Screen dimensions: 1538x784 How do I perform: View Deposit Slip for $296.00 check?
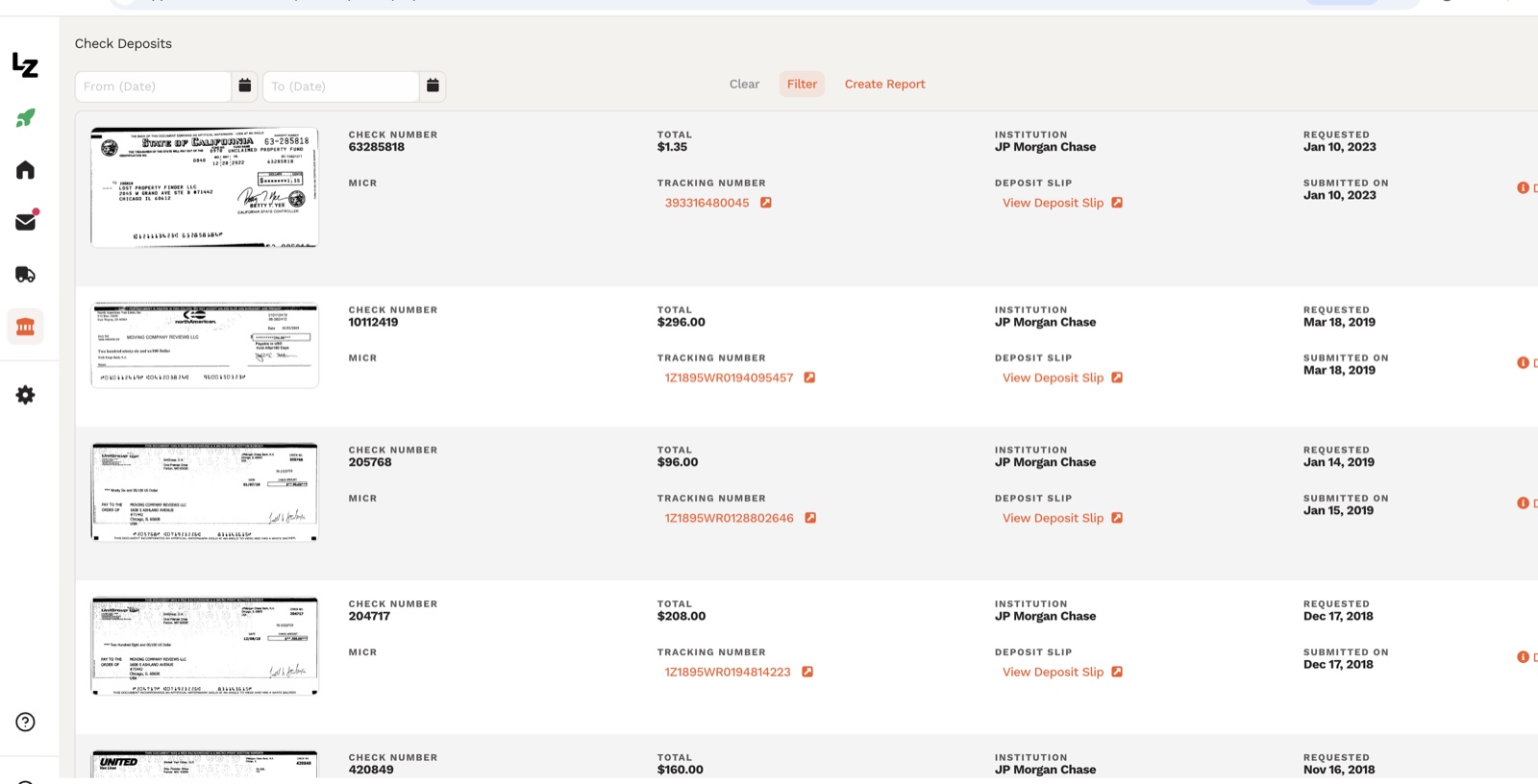tap(1053, 378)
